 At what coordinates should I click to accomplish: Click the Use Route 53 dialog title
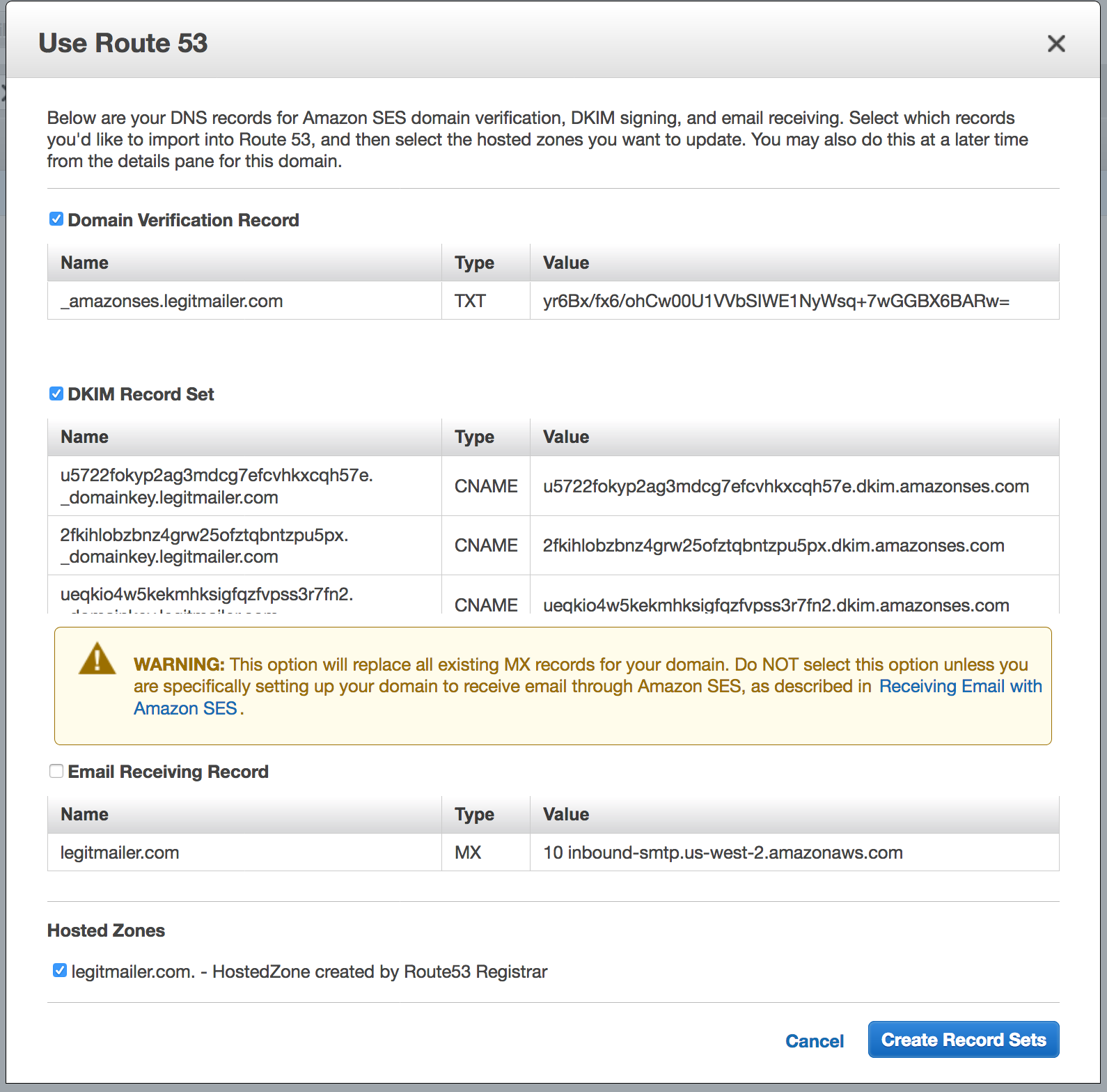coord(123,43)
